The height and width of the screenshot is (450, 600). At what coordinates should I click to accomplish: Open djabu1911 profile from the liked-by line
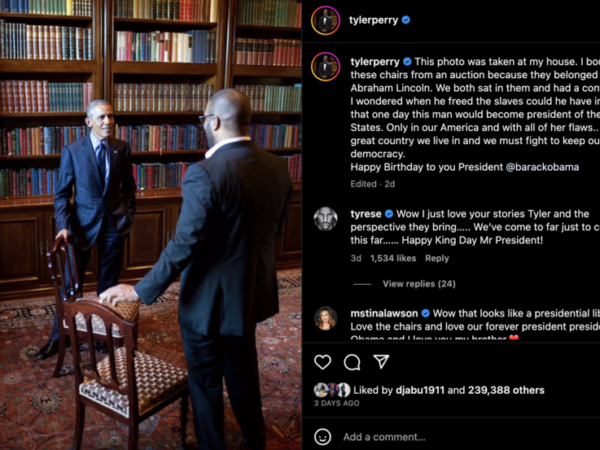click(420, 390)
